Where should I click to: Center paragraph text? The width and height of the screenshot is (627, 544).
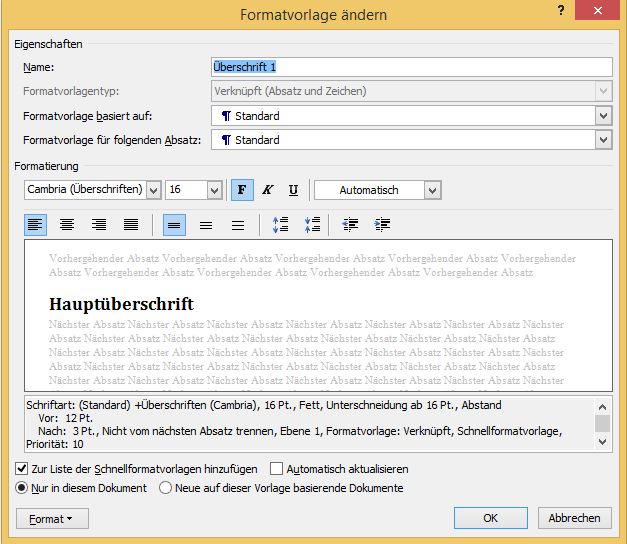pyautogui.click(x=67, y=225)
